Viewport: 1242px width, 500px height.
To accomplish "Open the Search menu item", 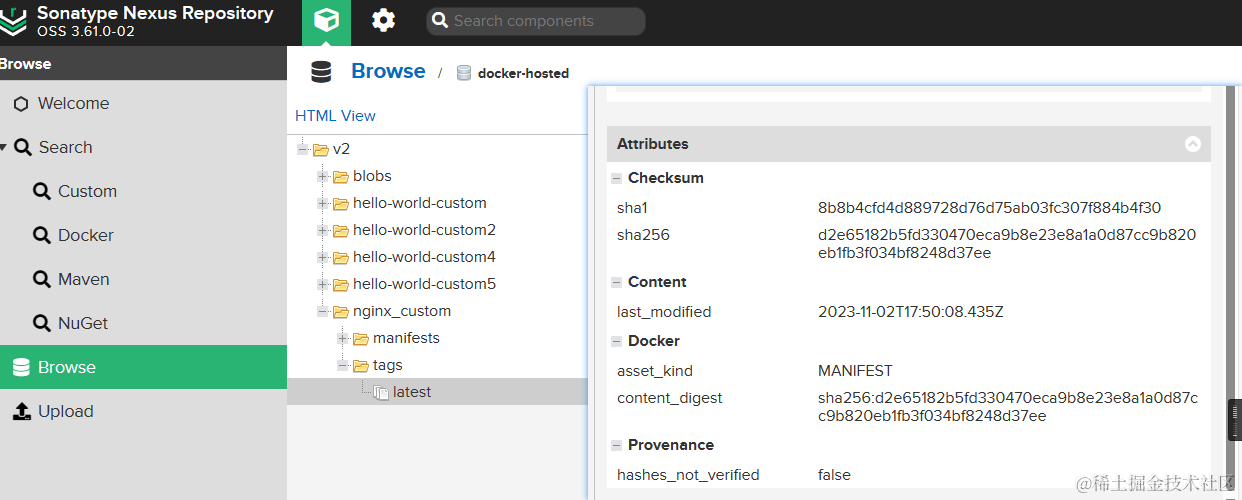I will click(x=143, y=148).
